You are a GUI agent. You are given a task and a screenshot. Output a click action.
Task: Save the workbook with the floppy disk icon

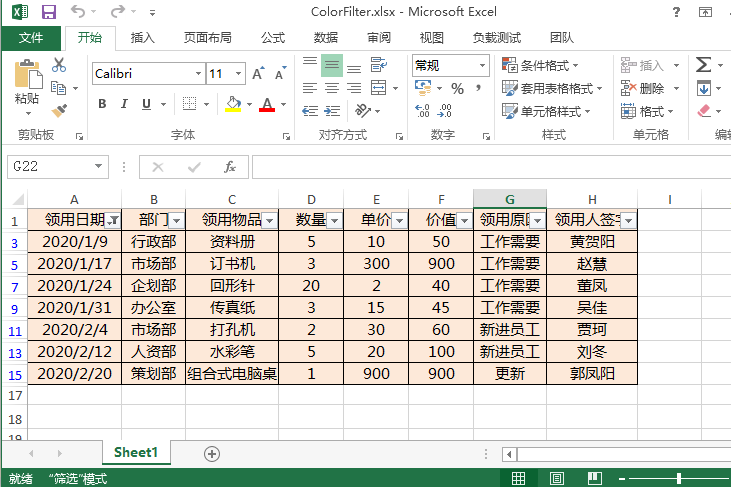(48, 12)
